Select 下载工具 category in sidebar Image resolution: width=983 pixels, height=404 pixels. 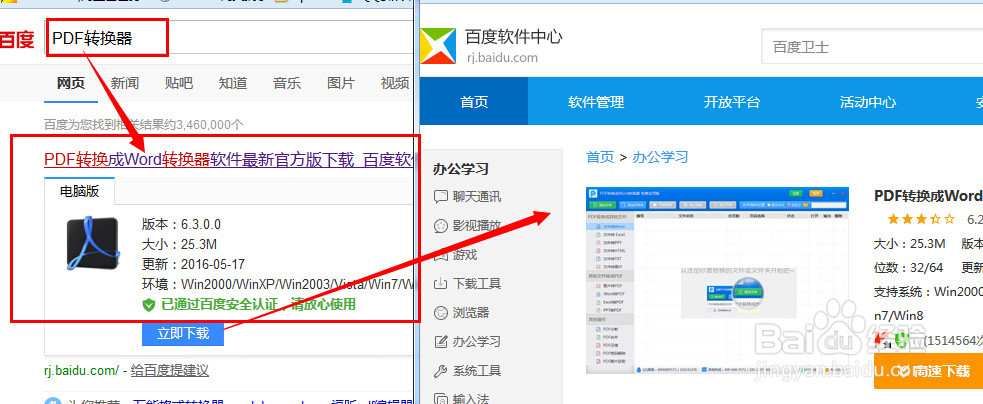coord(476,284)
